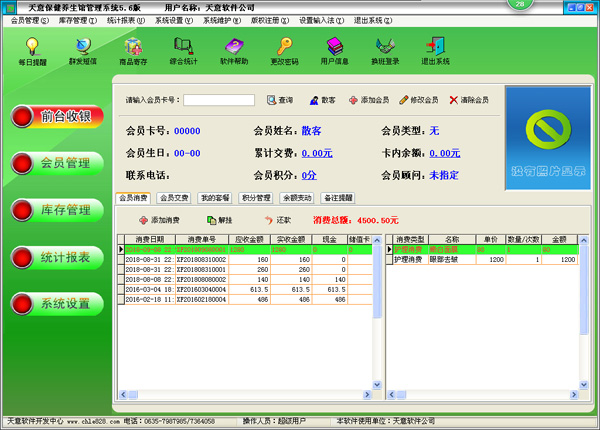Viewport: 600px width, 430px height.
Task: Switch to the 会员交费 tab
Action: (174, 198)
